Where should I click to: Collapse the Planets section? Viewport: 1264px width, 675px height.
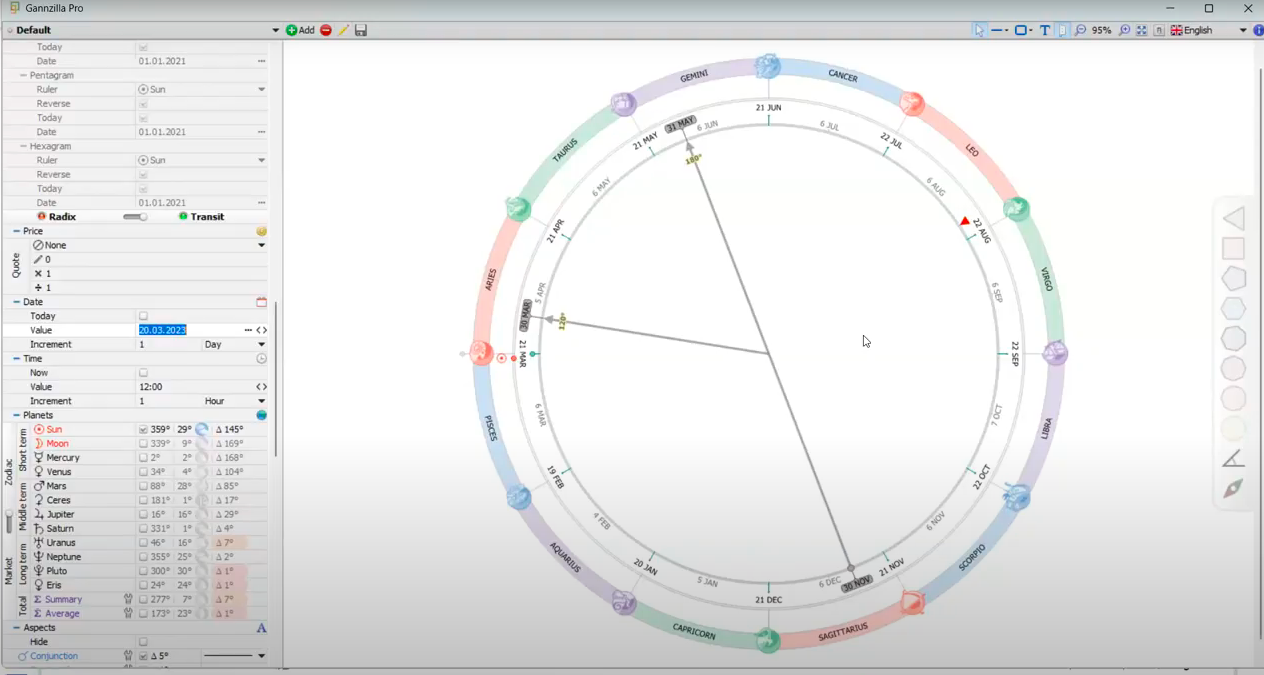(x=17, y=415)
